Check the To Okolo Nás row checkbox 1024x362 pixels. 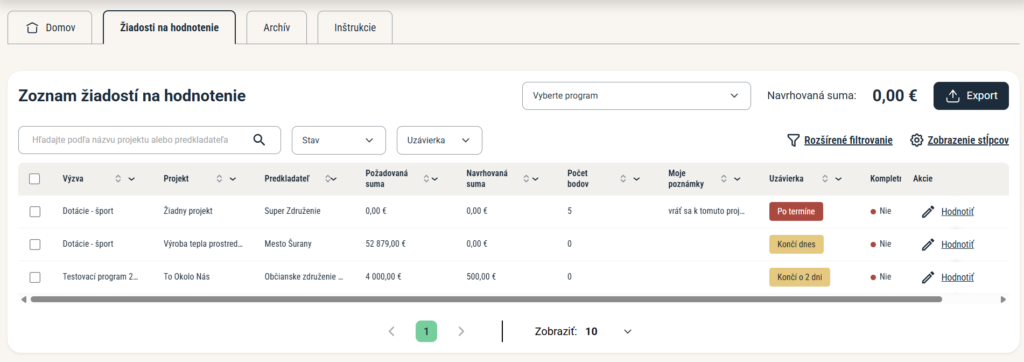coord(35,277)
